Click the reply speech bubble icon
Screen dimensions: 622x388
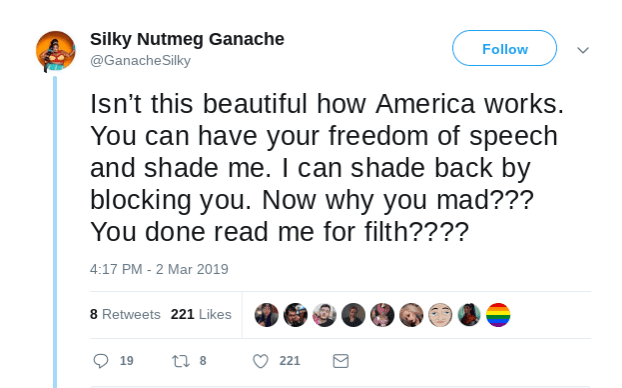pos(101,361)
